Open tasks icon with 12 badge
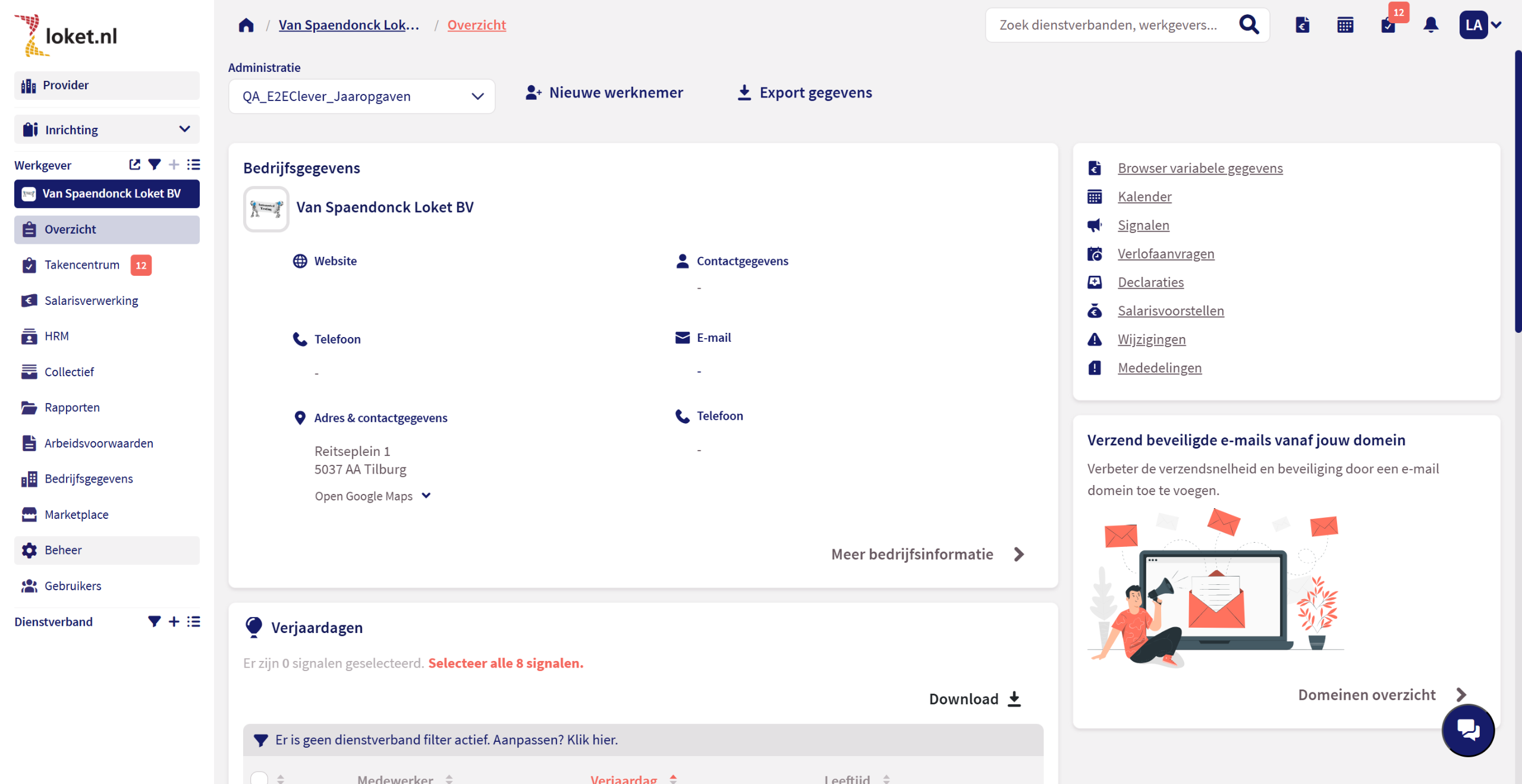The image size is (1522, 784). coord(1388,25)
